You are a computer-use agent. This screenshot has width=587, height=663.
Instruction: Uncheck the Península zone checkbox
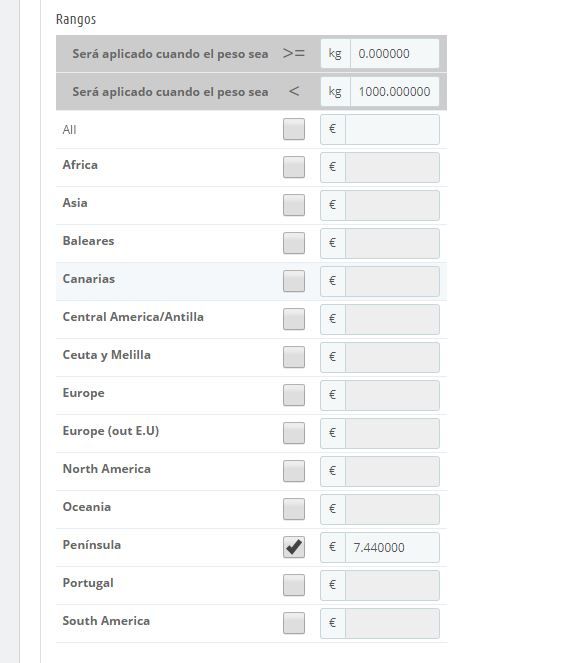[294, 547]
